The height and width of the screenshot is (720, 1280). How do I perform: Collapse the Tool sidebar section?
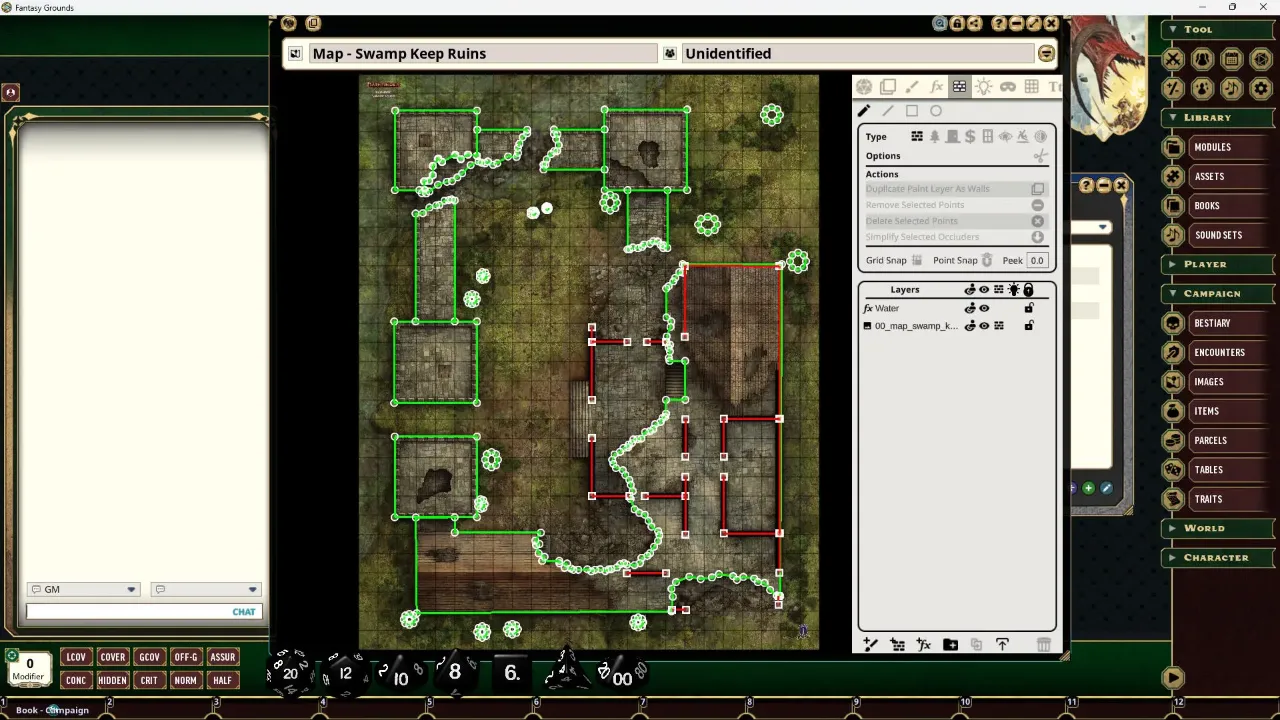click(x=1216, y=30)
